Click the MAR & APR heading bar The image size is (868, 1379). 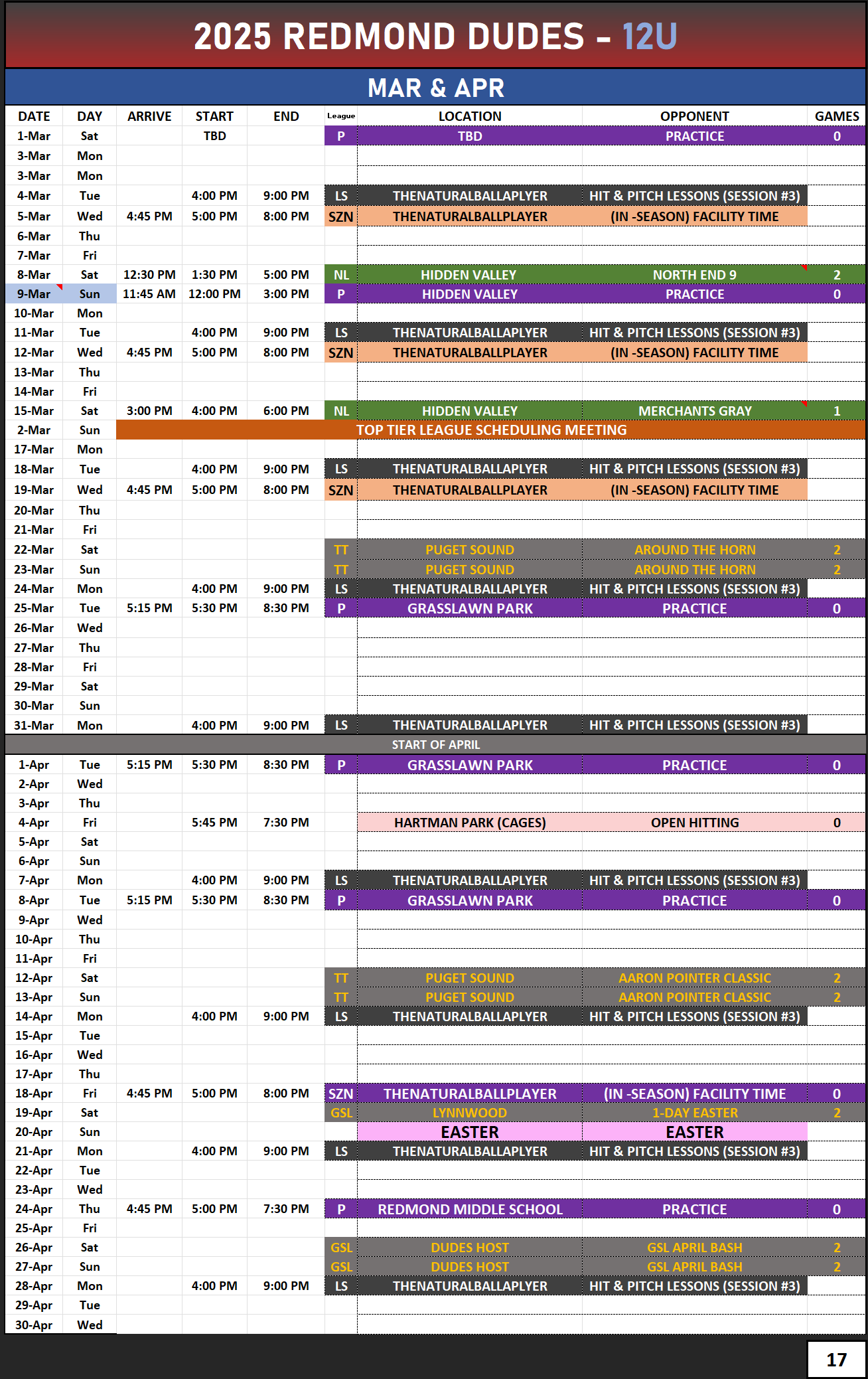435,88
